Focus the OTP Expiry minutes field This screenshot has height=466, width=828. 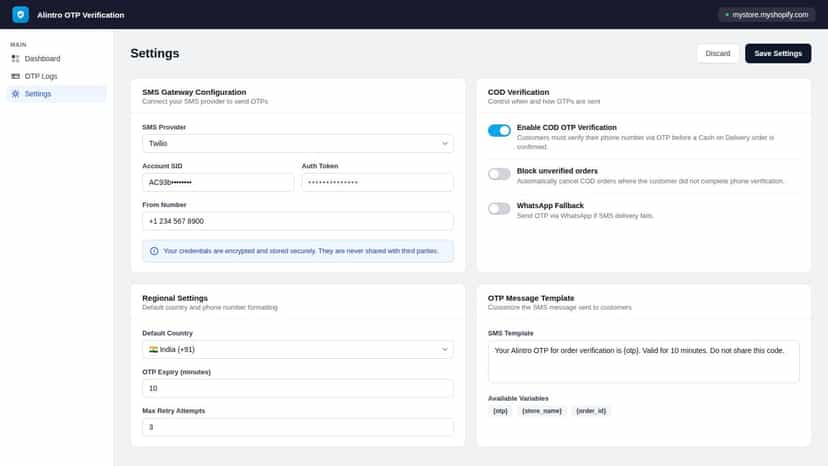[x=297, y=388]
